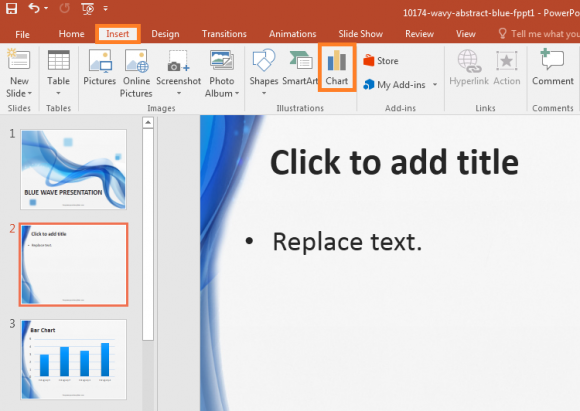Click the Shapes icon
The height and width of the screenshot is (411, 580).
263,60
